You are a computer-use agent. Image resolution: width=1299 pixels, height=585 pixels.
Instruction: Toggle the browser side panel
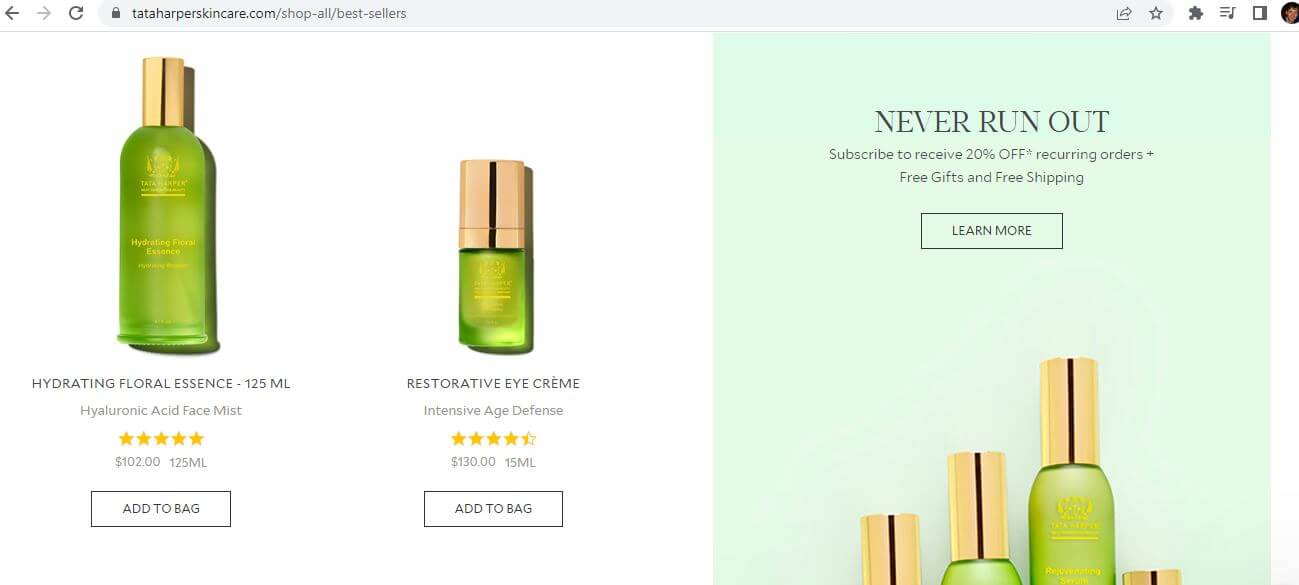(x=1260, y=14)
